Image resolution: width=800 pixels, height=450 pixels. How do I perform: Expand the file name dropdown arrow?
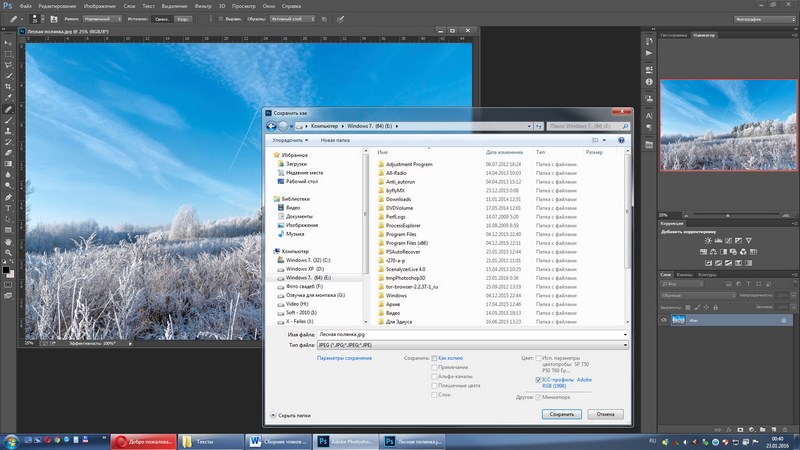pos(625,335)
